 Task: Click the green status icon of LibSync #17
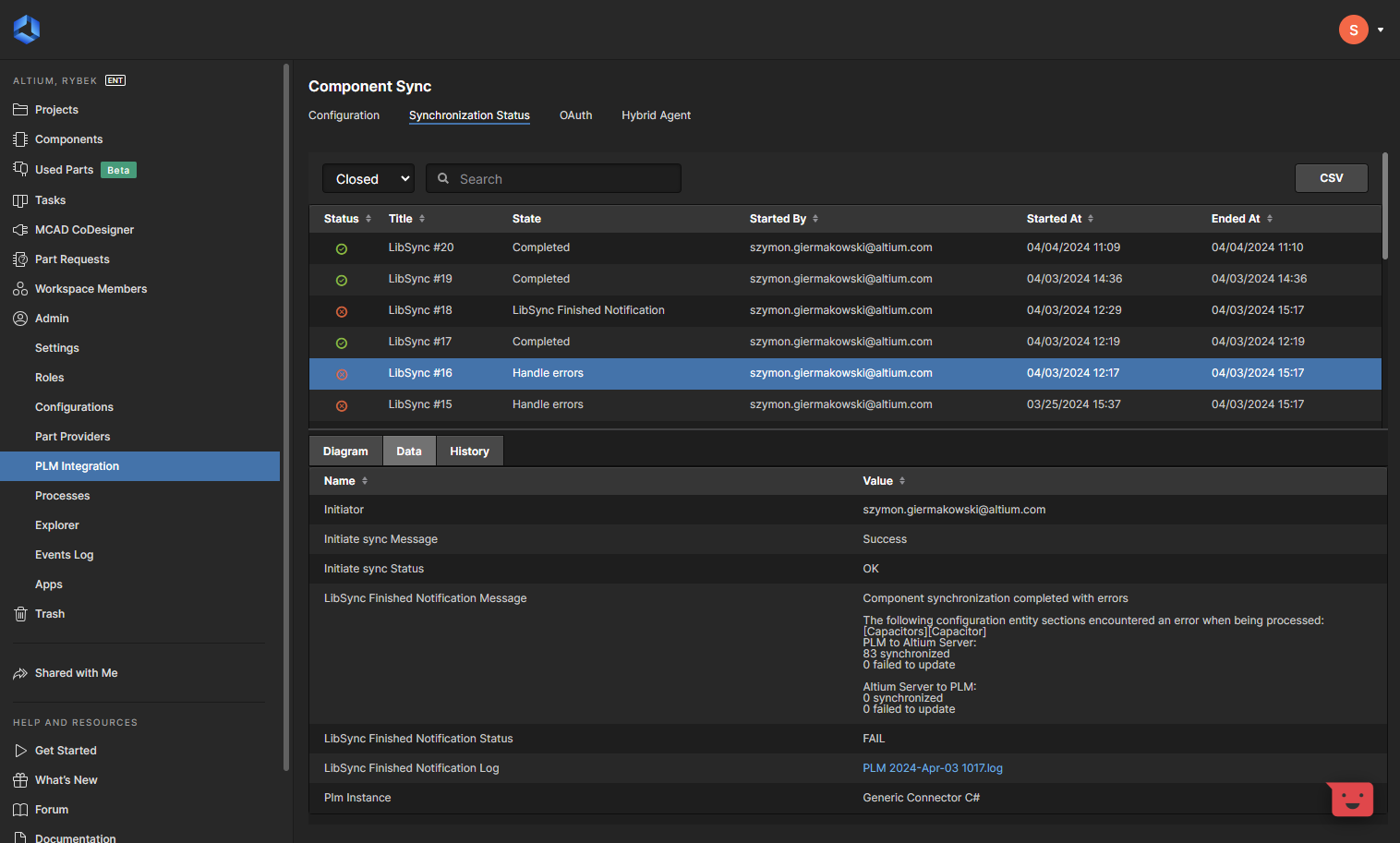(x=342, y=343)
